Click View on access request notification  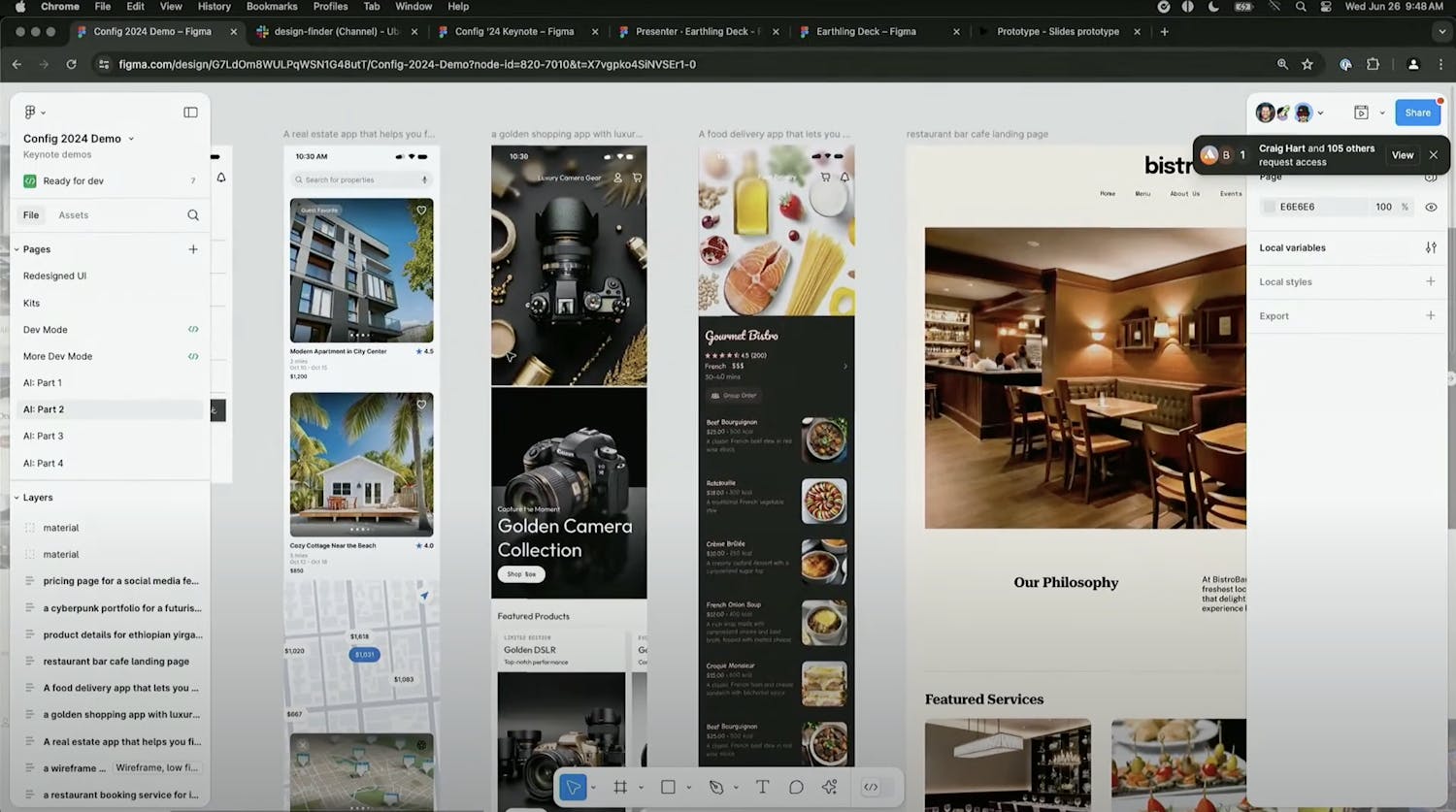coord(1402,155)
